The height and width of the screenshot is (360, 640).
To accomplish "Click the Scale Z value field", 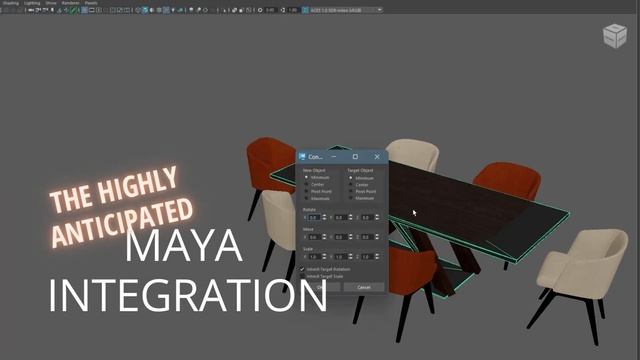I will coord(367,256).
